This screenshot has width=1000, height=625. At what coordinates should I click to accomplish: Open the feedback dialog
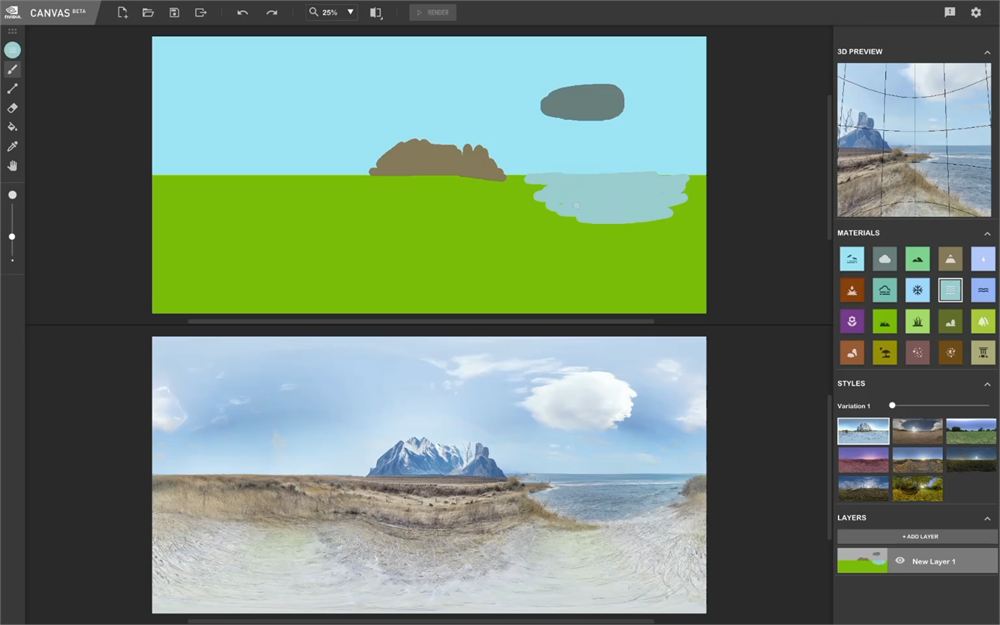(x=950, y=12)
